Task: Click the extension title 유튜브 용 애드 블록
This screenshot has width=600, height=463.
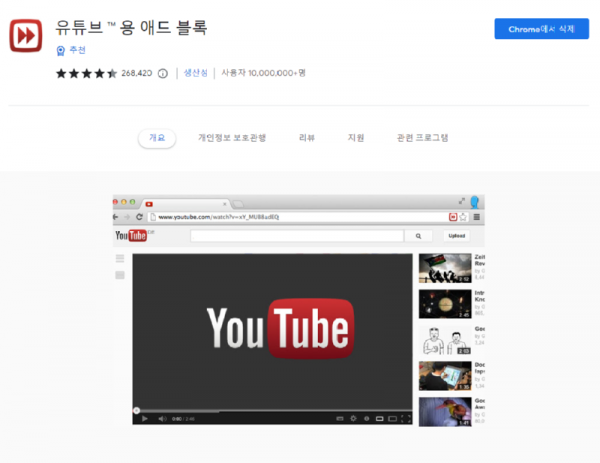Action: pyautogui.click(x=131, y=28)
